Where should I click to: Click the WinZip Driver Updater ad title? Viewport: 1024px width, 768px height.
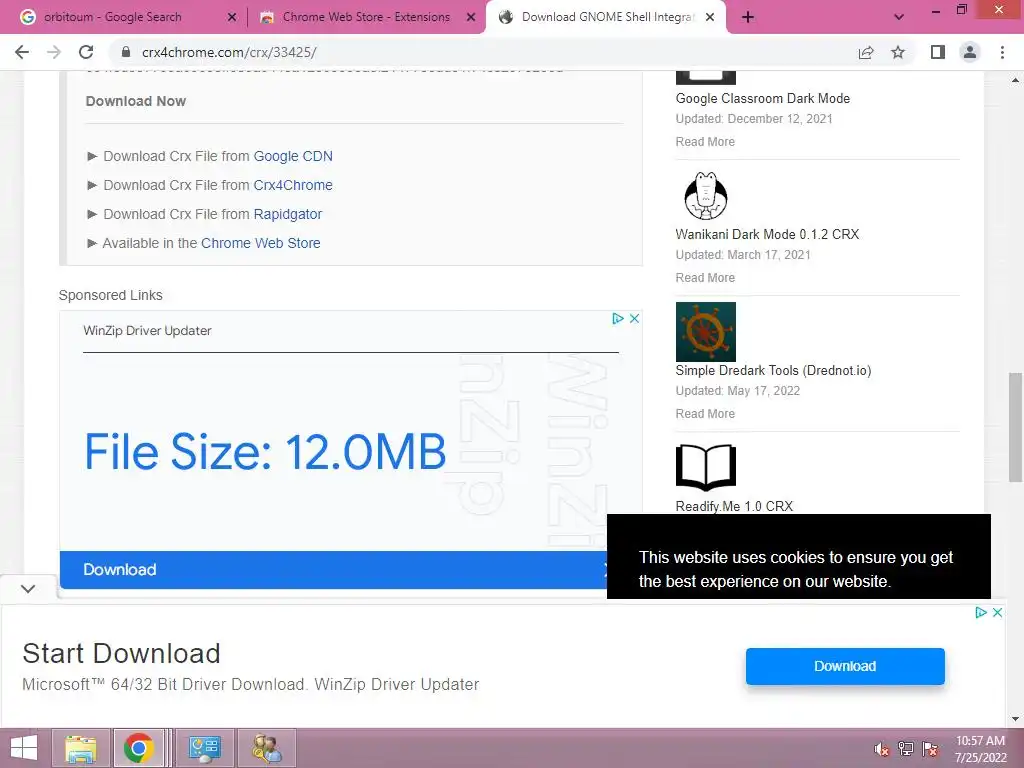[148, 330]
